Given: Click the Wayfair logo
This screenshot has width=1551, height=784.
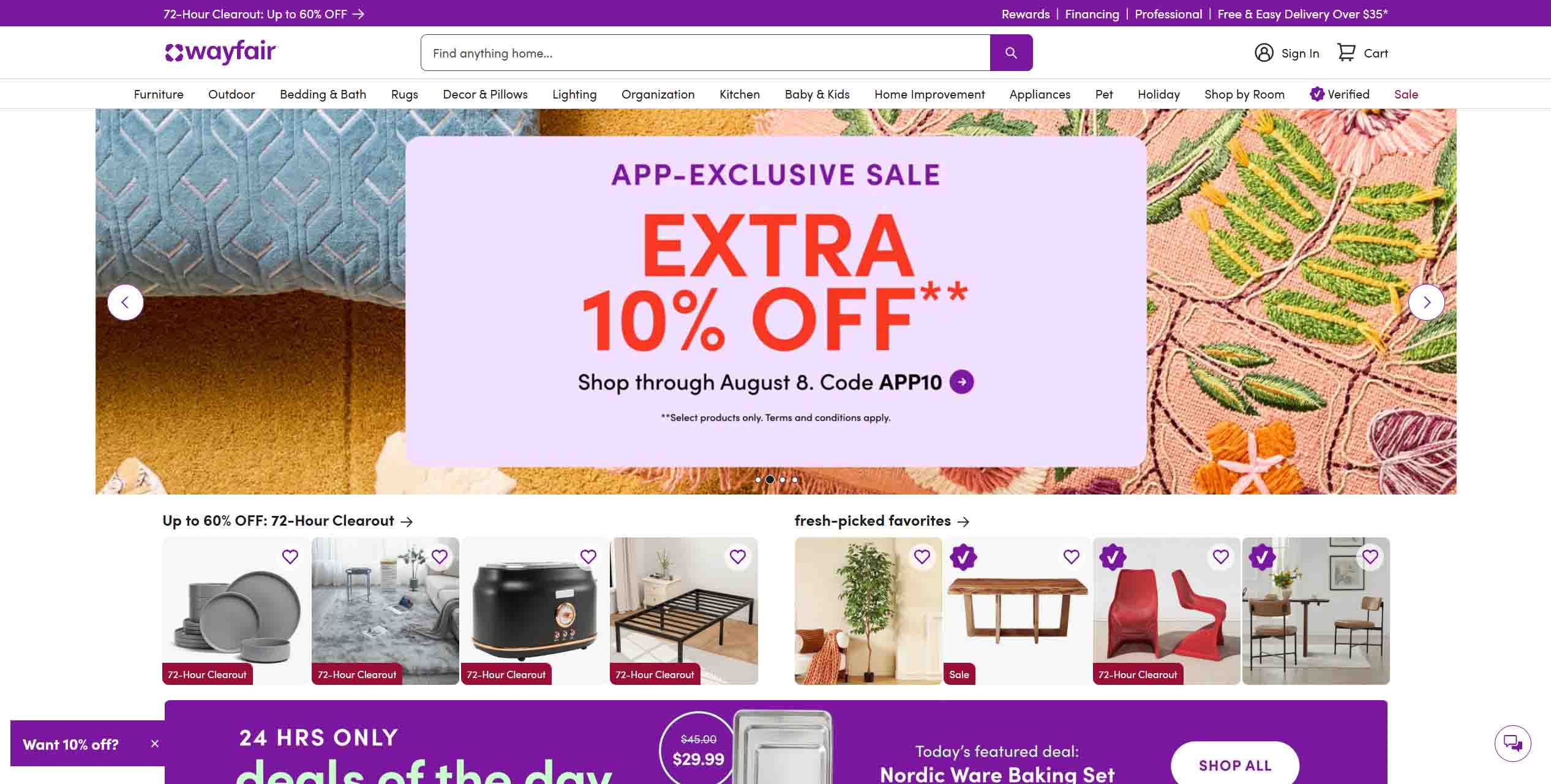Looking at the screenshot, I should tap(221, 52).
